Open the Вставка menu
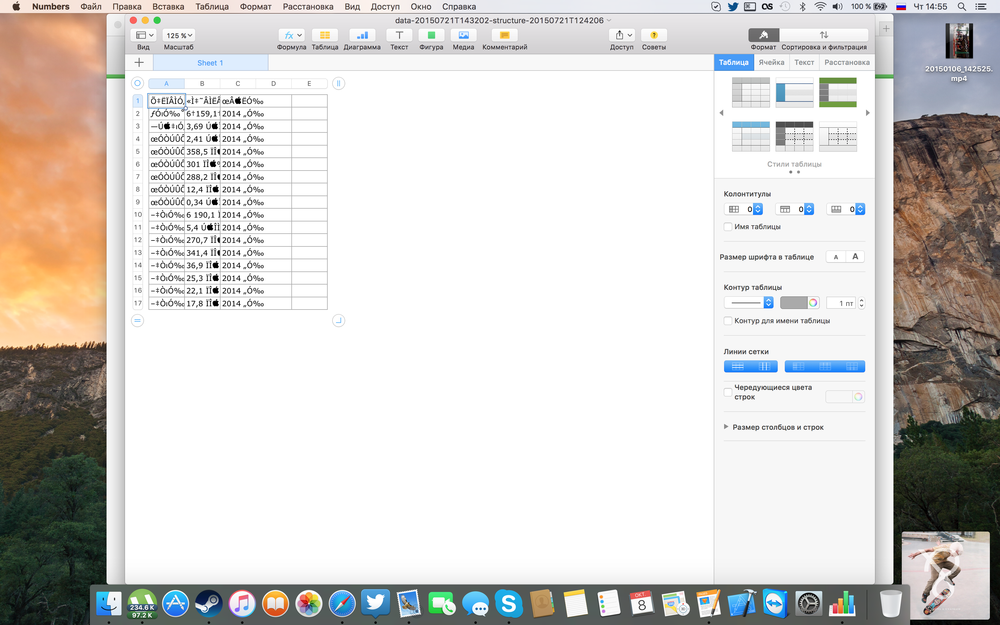This screenshot has height=625, width=1000. click(x=168, y=6)
